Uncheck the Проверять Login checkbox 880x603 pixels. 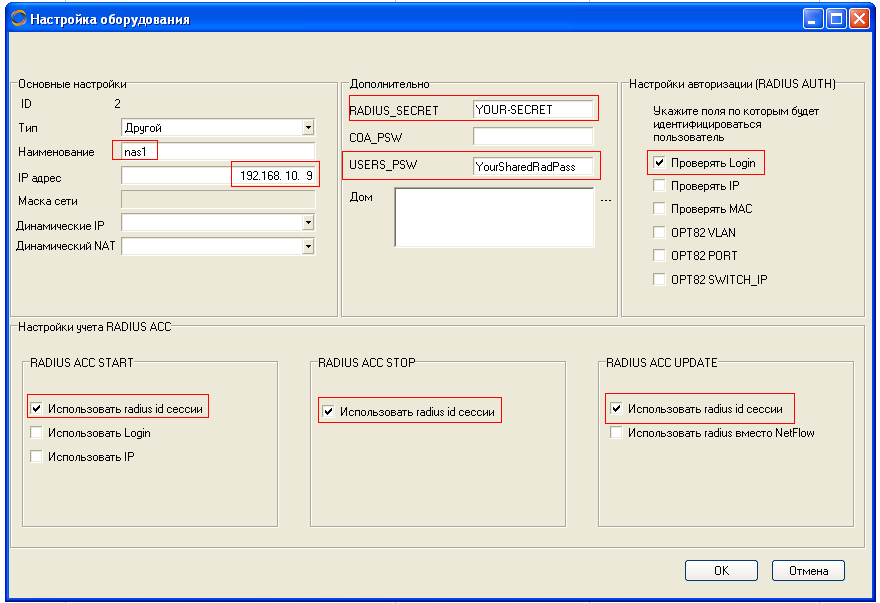click(x=659, y=162)
